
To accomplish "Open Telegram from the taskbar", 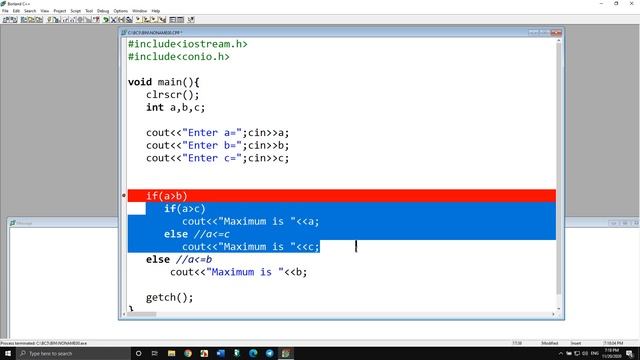I will tap(269, 353).
